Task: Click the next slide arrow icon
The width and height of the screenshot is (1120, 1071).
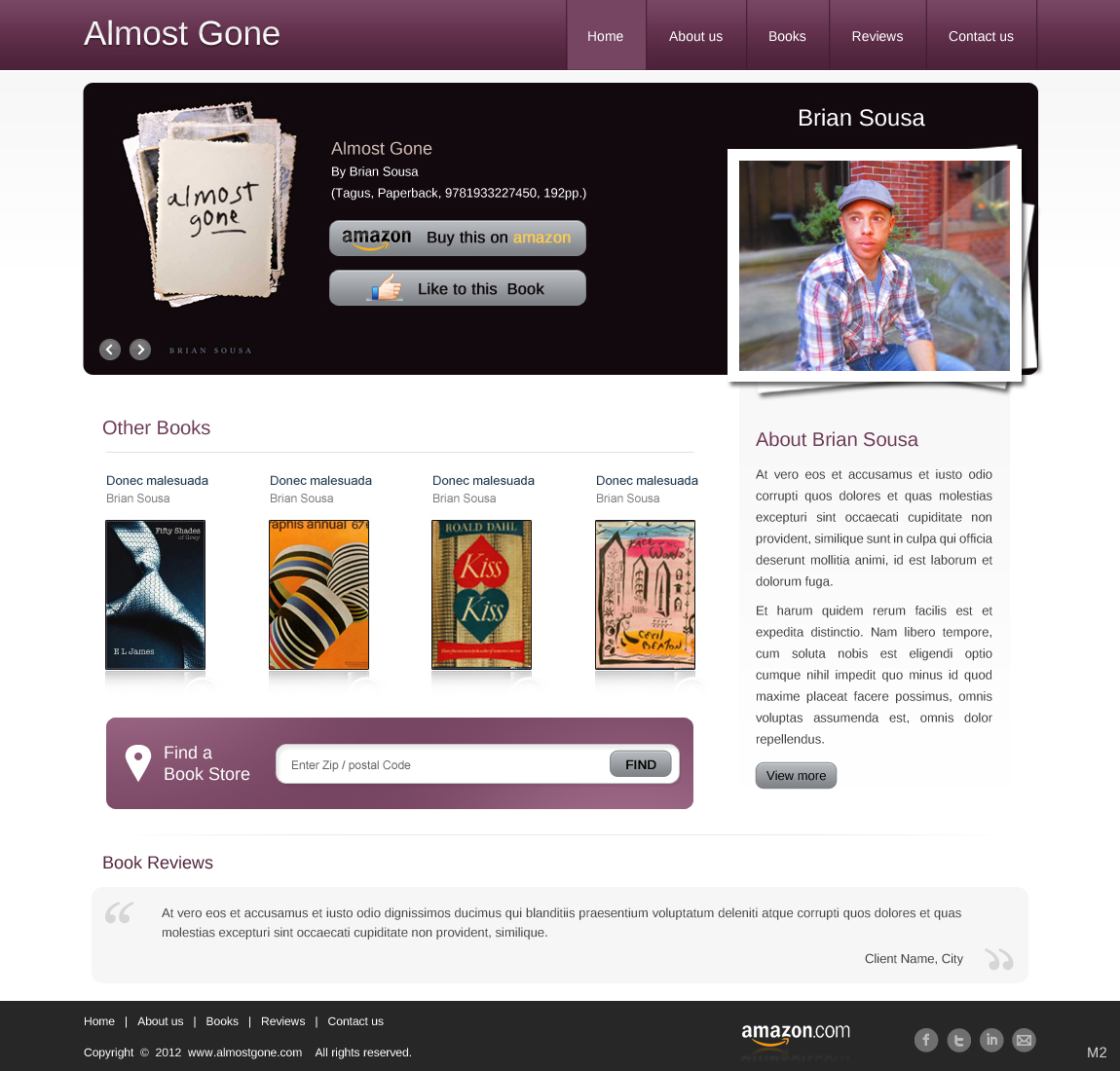Action: pyautogui.click(x=140, y=350)
